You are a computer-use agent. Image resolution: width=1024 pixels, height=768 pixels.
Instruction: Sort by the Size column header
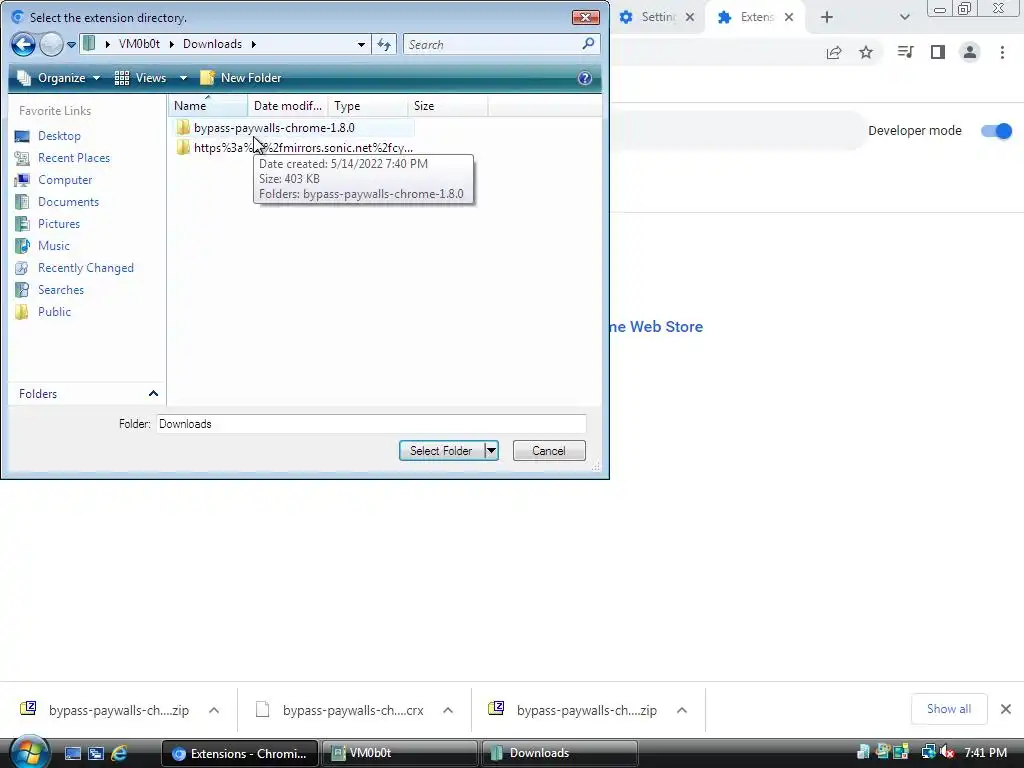pos(447,106)
